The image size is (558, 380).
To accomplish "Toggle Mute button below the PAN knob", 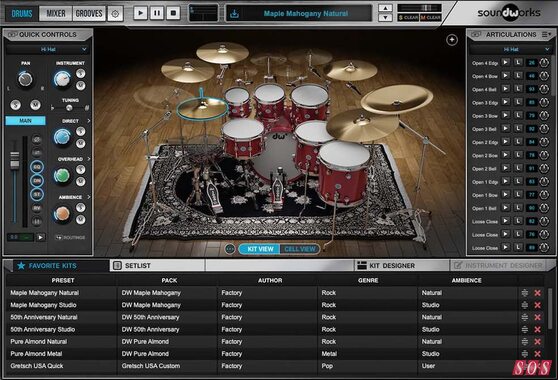I will point(35,105).
